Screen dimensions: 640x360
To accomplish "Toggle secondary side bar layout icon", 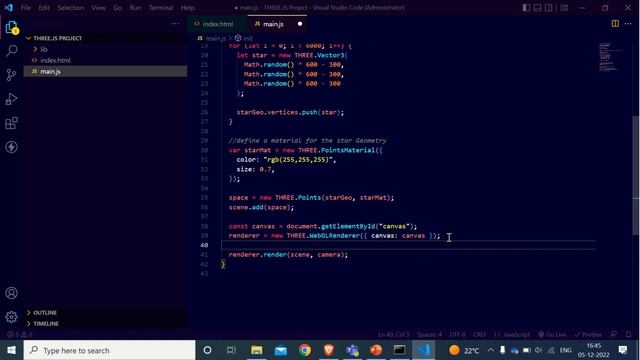I will point(549,8).
